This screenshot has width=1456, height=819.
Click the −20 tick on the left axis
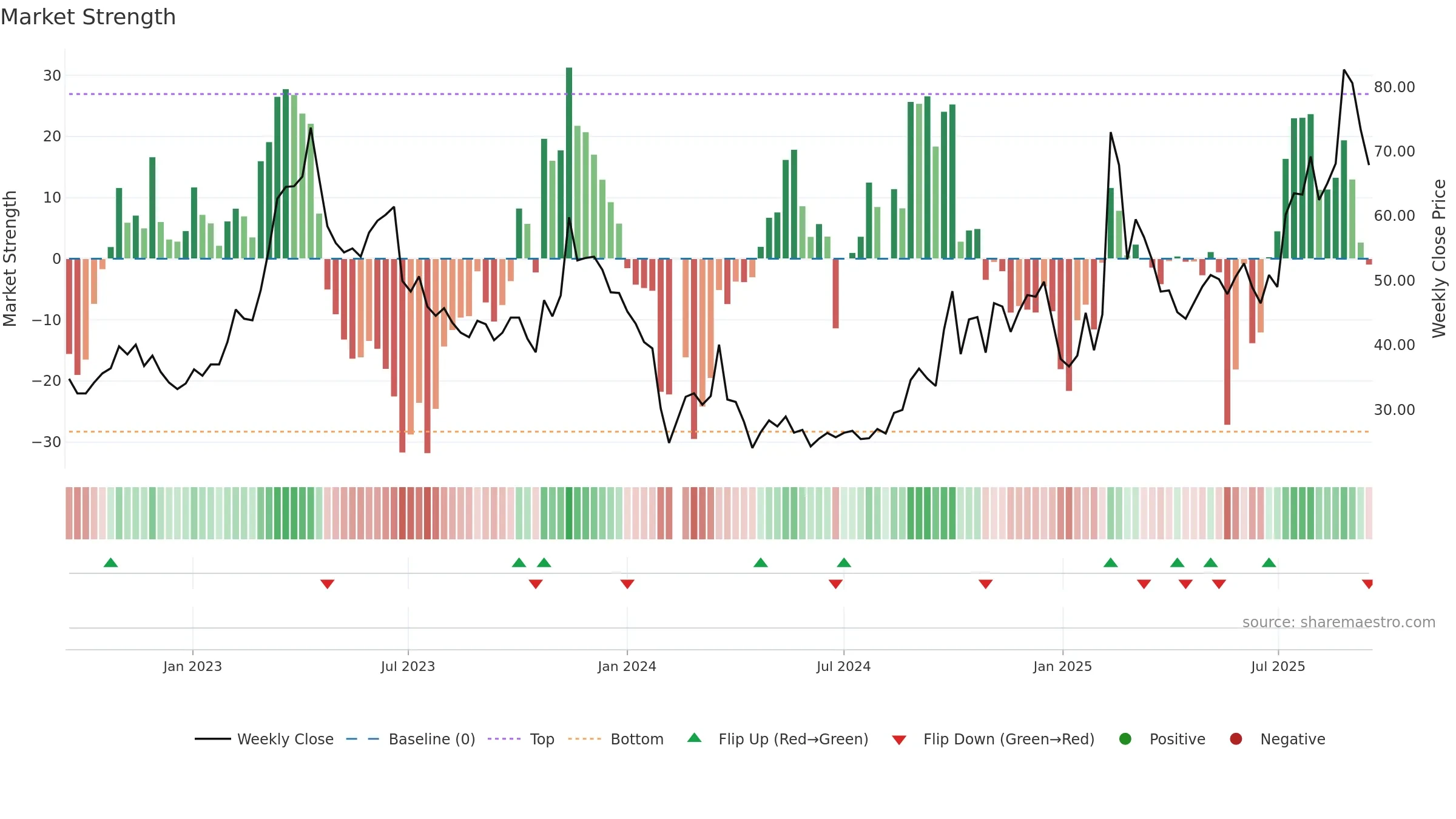click(x=47, y=380)
